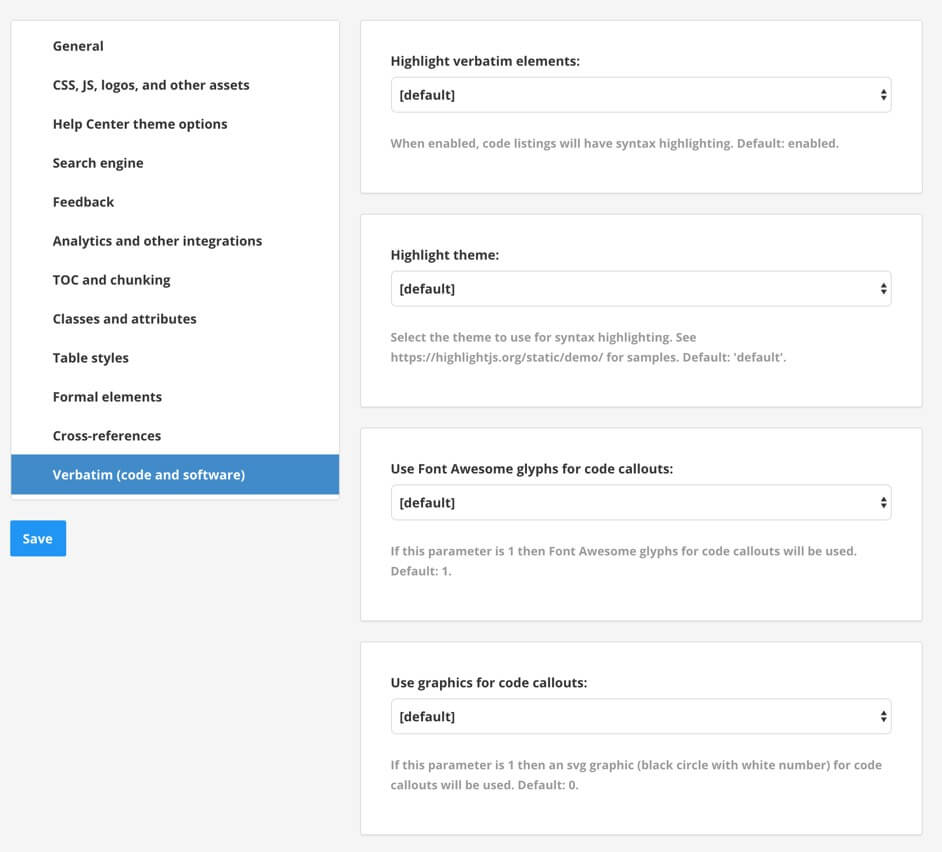Image resolution: width=942 pixels, height=852 pixels.
Task: Expand the Font Awesome glyphs dropdown
Action: [640, 503]
